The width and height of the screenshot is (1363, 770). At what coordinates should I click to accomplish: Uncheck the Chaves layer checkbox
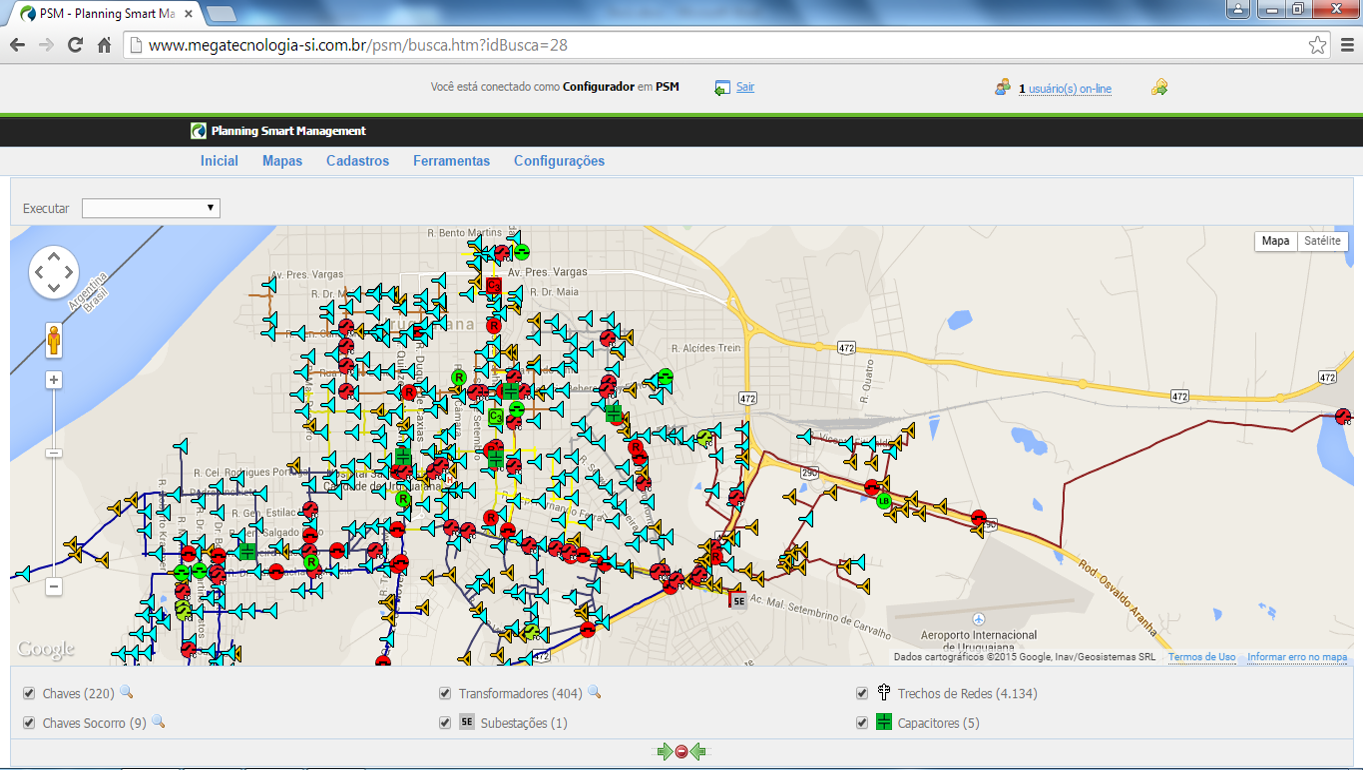(29, 693)
